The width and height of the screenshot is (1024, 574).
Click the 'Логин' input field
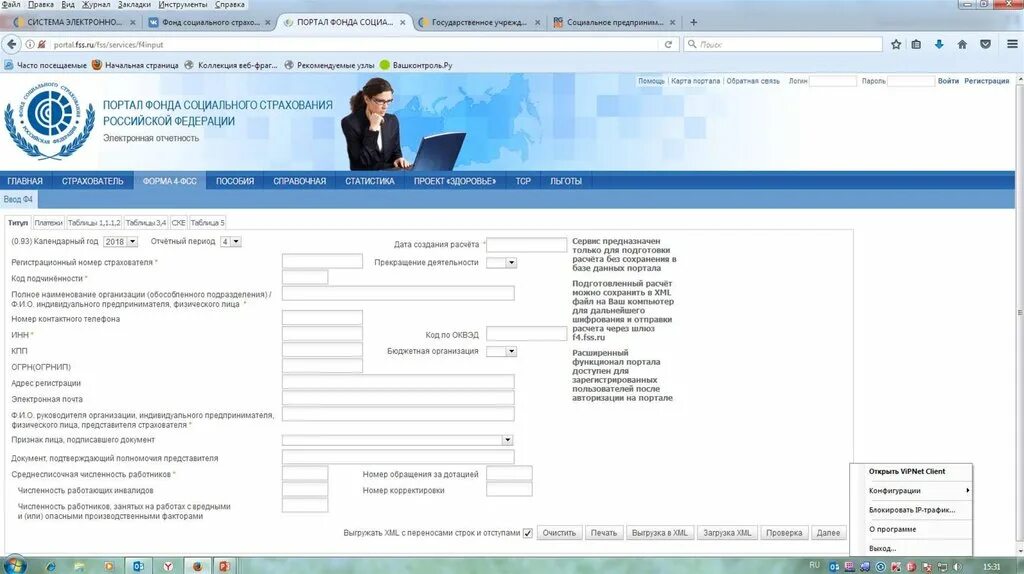click(x=833, y=81)
